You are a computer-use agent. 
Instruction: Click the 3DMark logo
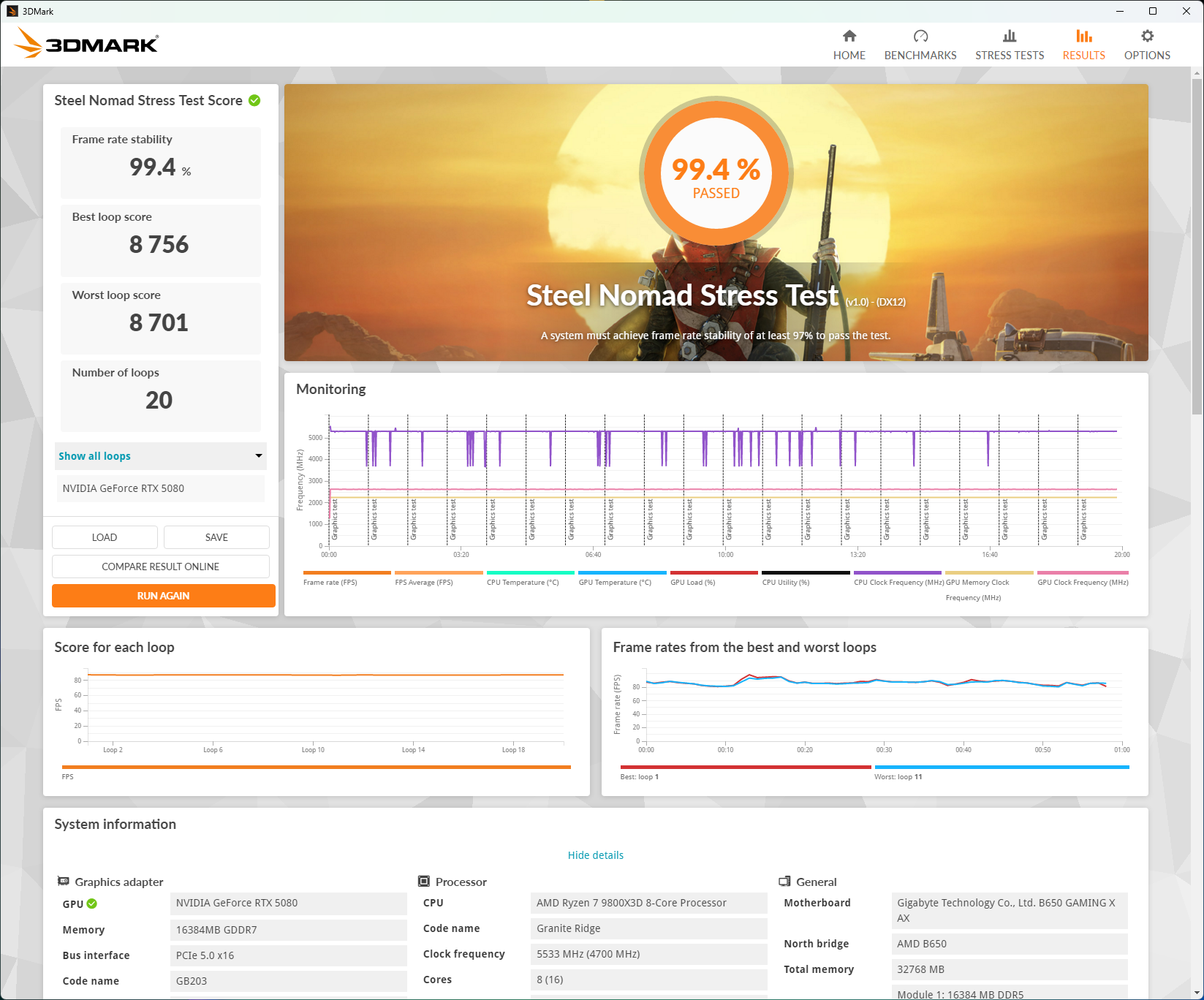(x=86, y=44)
